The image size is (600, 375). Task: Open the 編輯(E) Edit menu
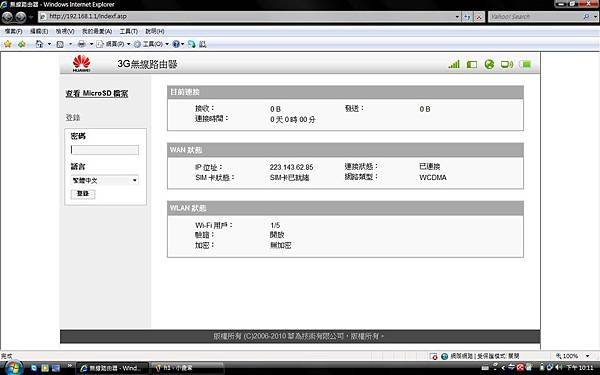[x=39, y=31]
